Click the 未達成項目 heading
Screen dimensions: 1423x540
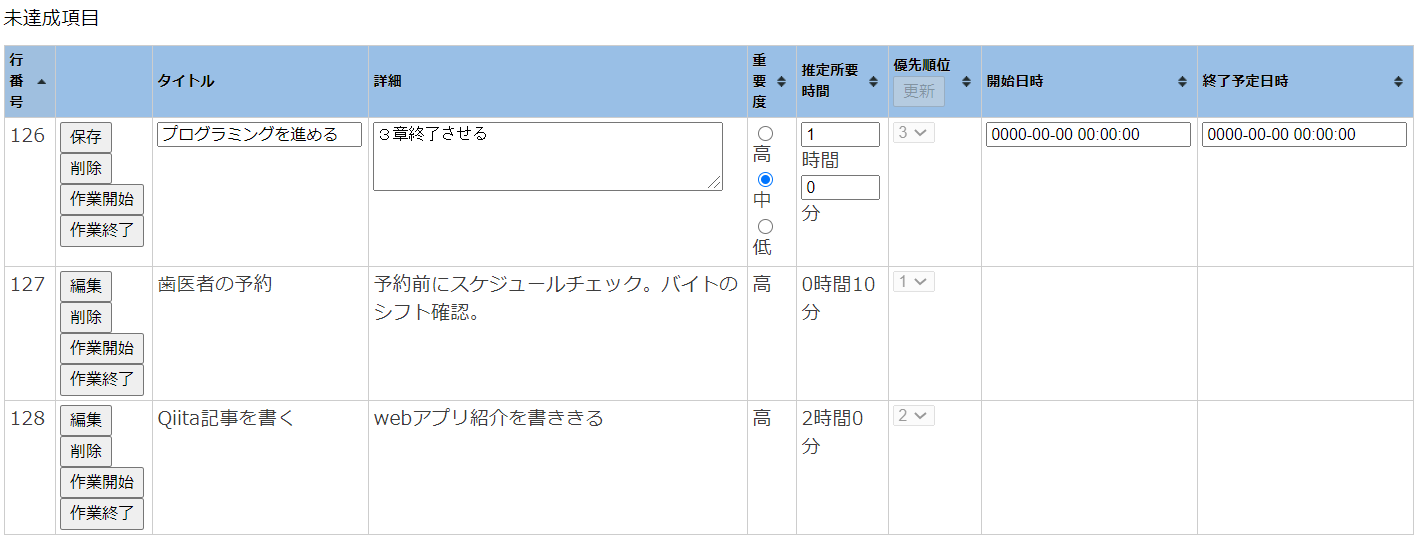pyautogui.click(x=51, y=18)
